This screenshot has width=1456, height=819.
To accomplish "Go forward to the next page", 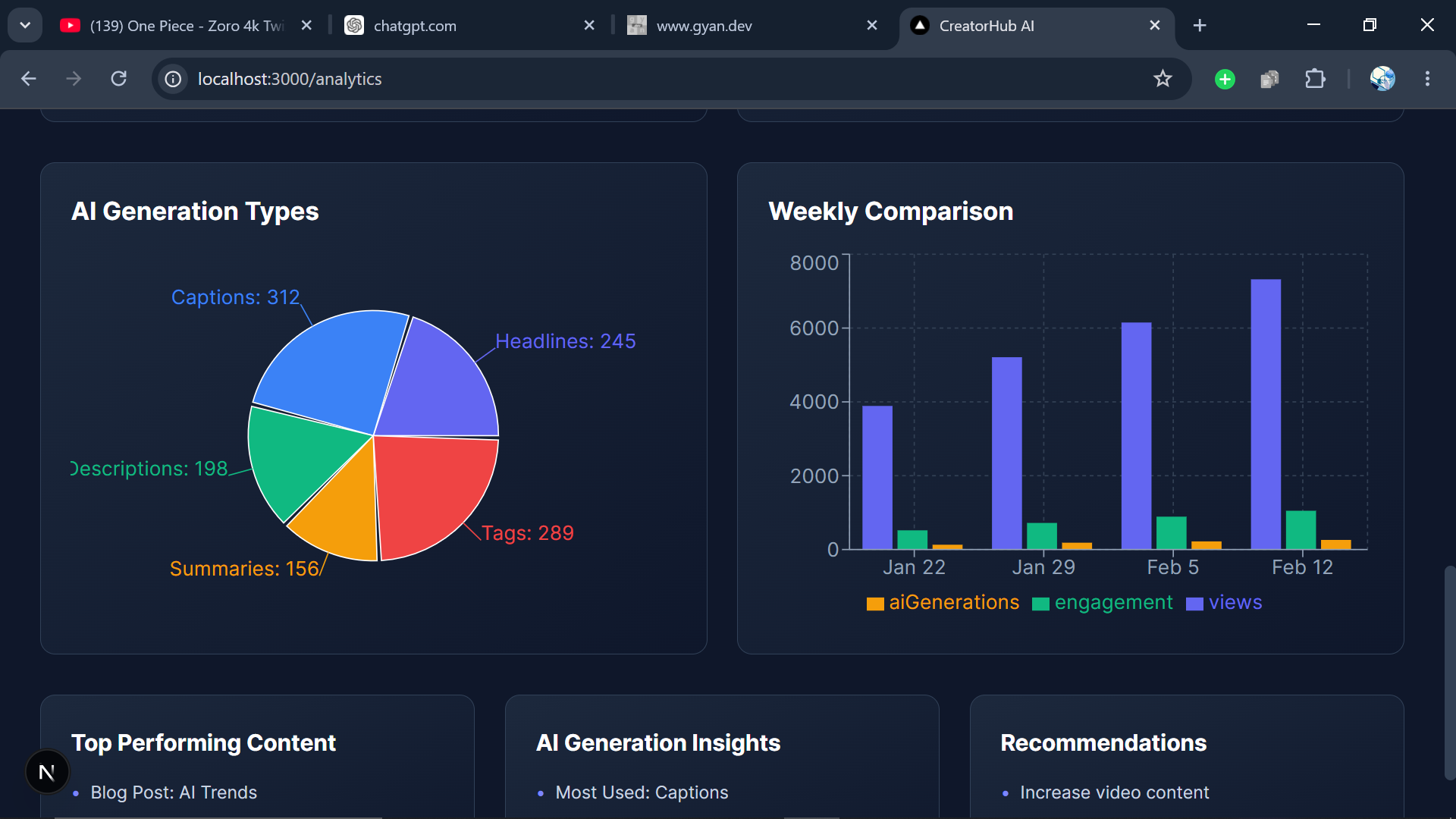I will point(74,79).
